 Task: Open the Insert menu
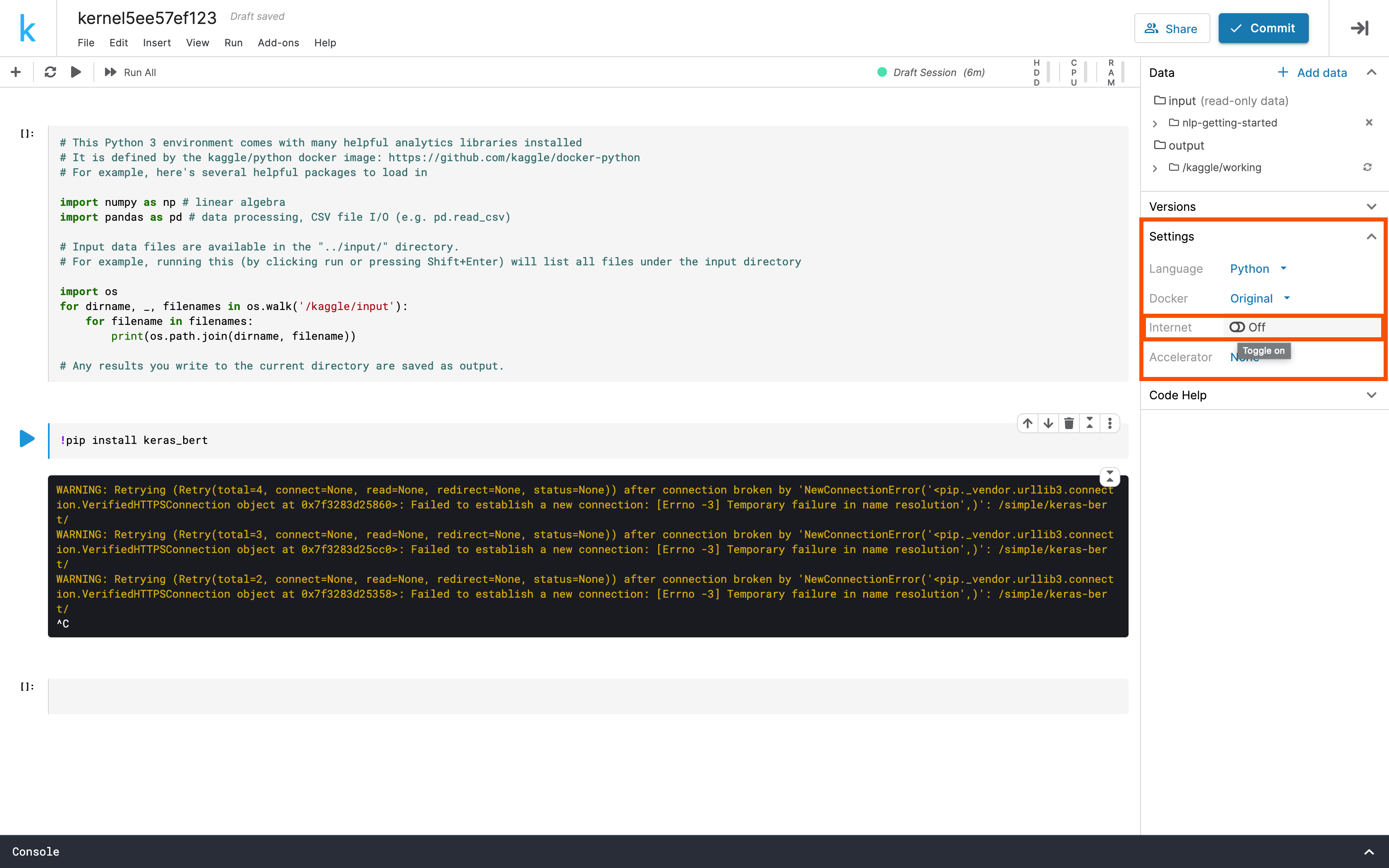click(x=156, y=43)
